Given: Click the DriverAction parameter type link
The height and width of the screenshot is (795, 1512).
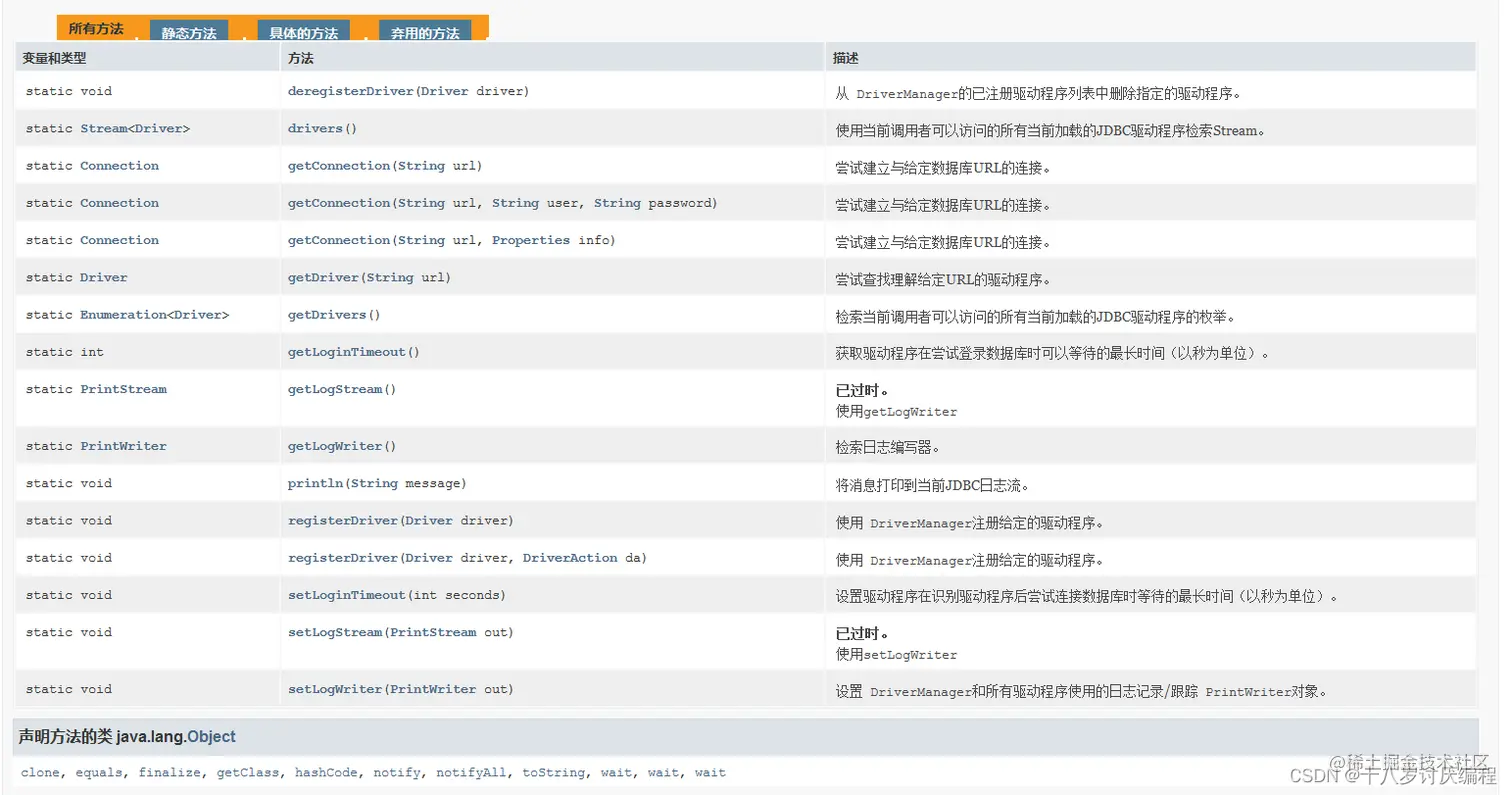Looking at the screenshot, I should pyautogui.click(x=570, y=558).
